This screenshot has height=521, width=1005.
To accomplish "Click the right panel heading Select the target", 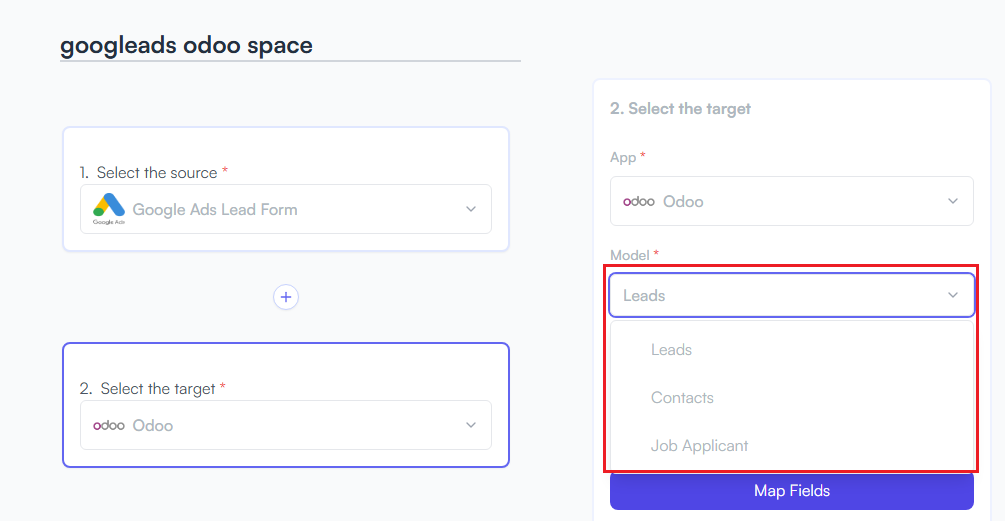I will 680,109.
